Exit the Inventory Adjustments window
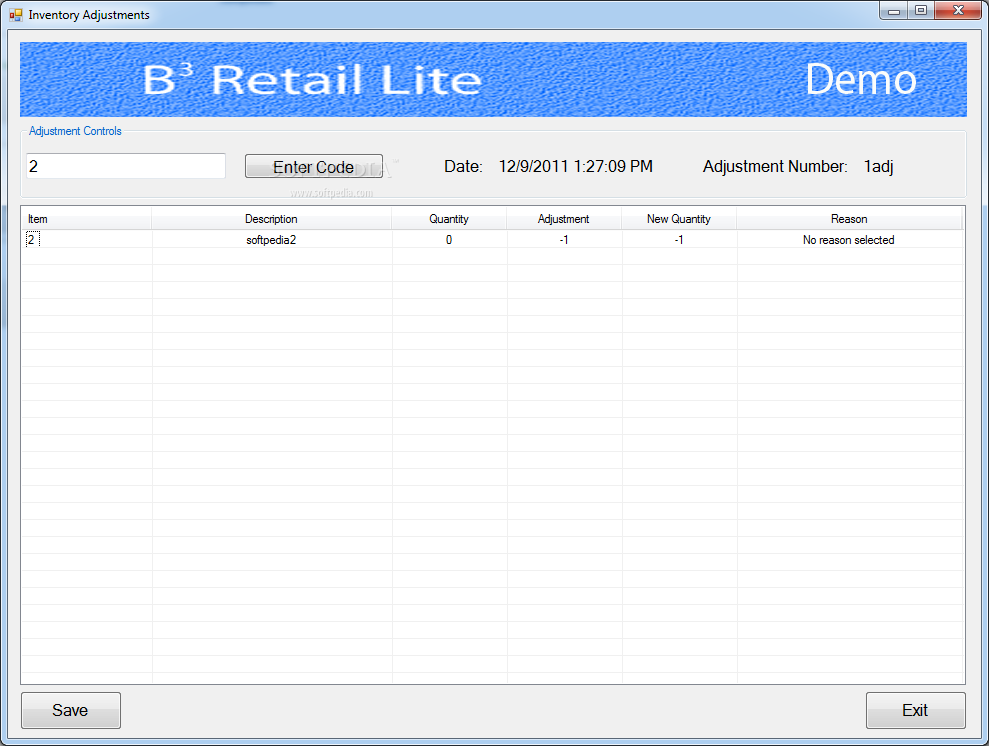The width and height of the screenshot is (989, 746). (915, 710)
